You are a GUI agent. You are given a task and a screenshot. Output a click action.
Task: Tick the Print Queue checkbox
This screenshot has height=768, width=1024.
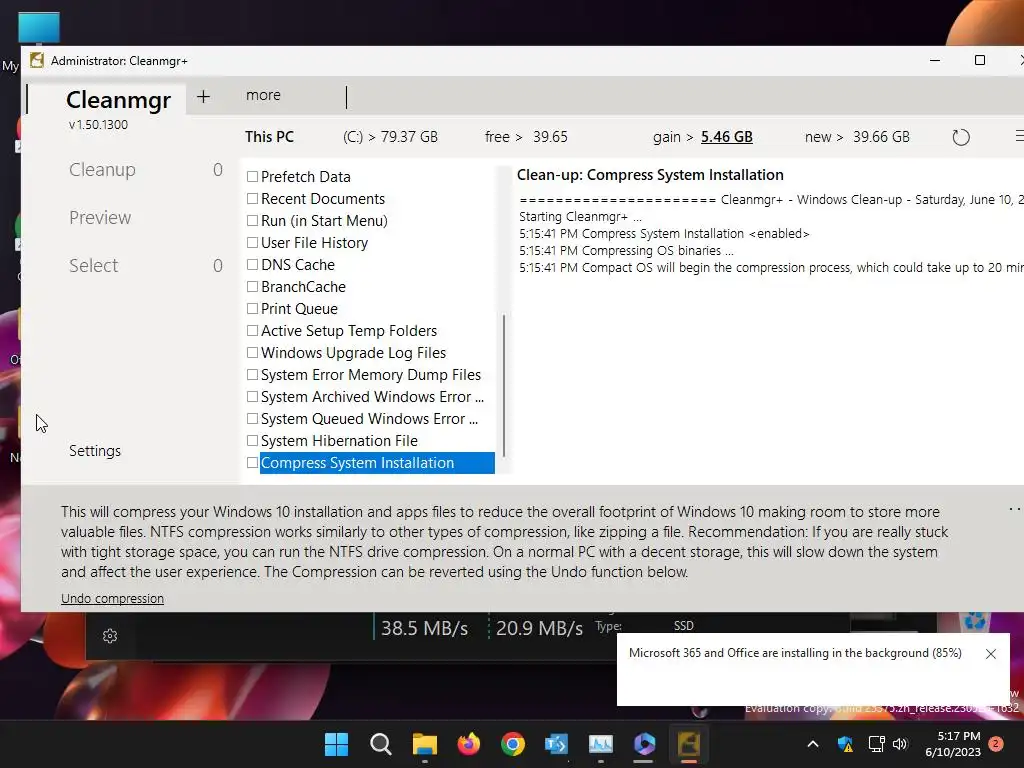(x=252, y=309)
